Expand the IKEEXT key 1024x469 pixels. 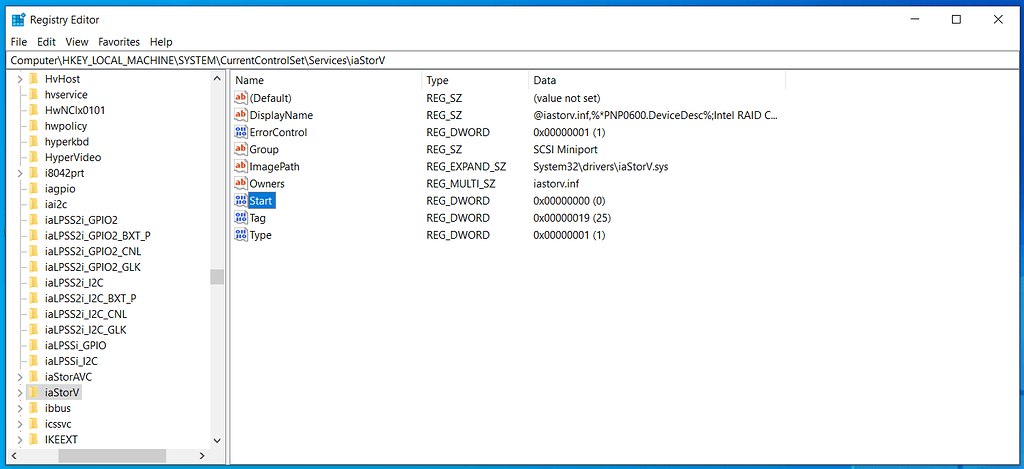(x=20, y=440)
